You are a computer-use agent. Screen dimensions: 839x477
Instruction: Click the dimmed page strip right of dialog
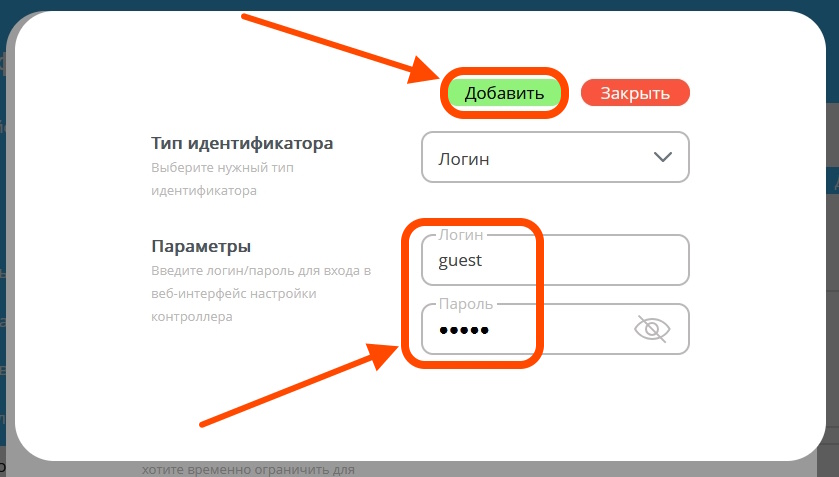coord(833,300)
